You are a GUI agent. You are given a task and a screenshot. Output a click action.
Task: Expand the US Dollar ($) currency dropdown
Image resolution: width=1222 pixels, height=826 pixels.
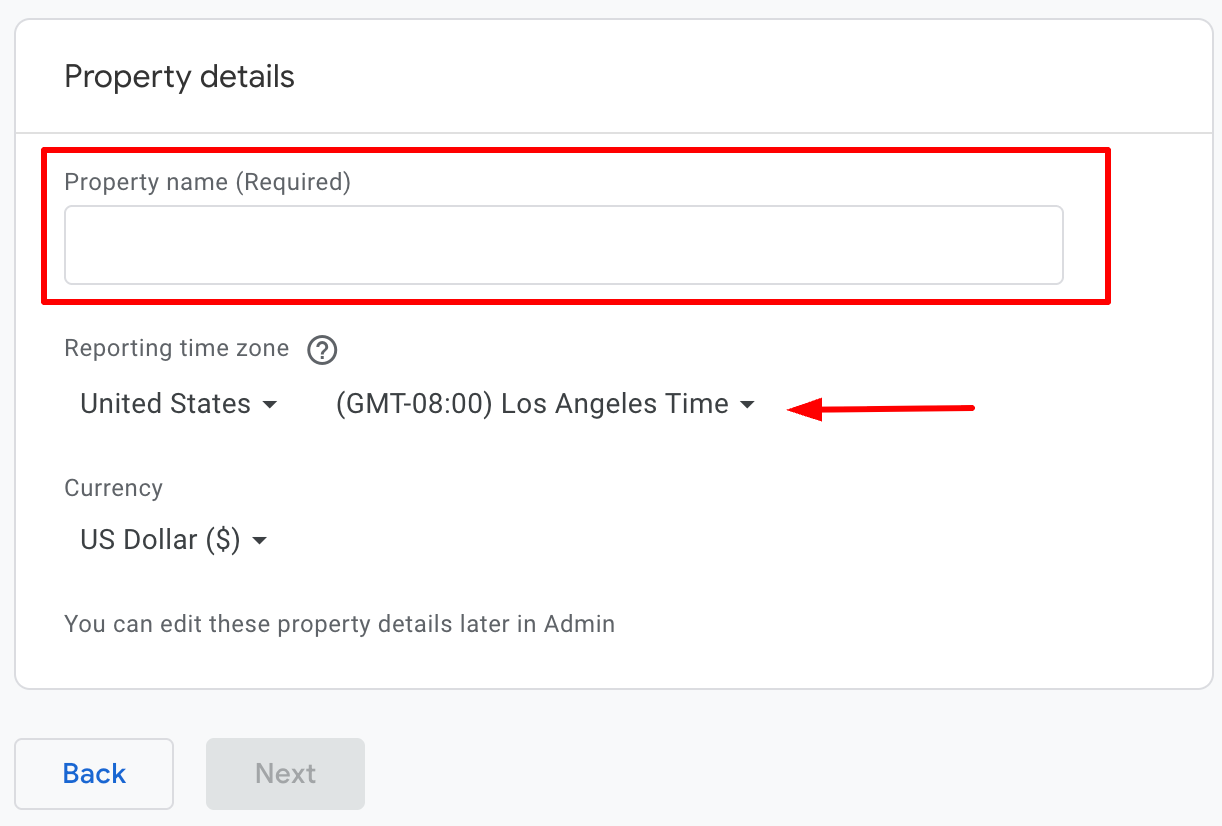coord(160,540)
